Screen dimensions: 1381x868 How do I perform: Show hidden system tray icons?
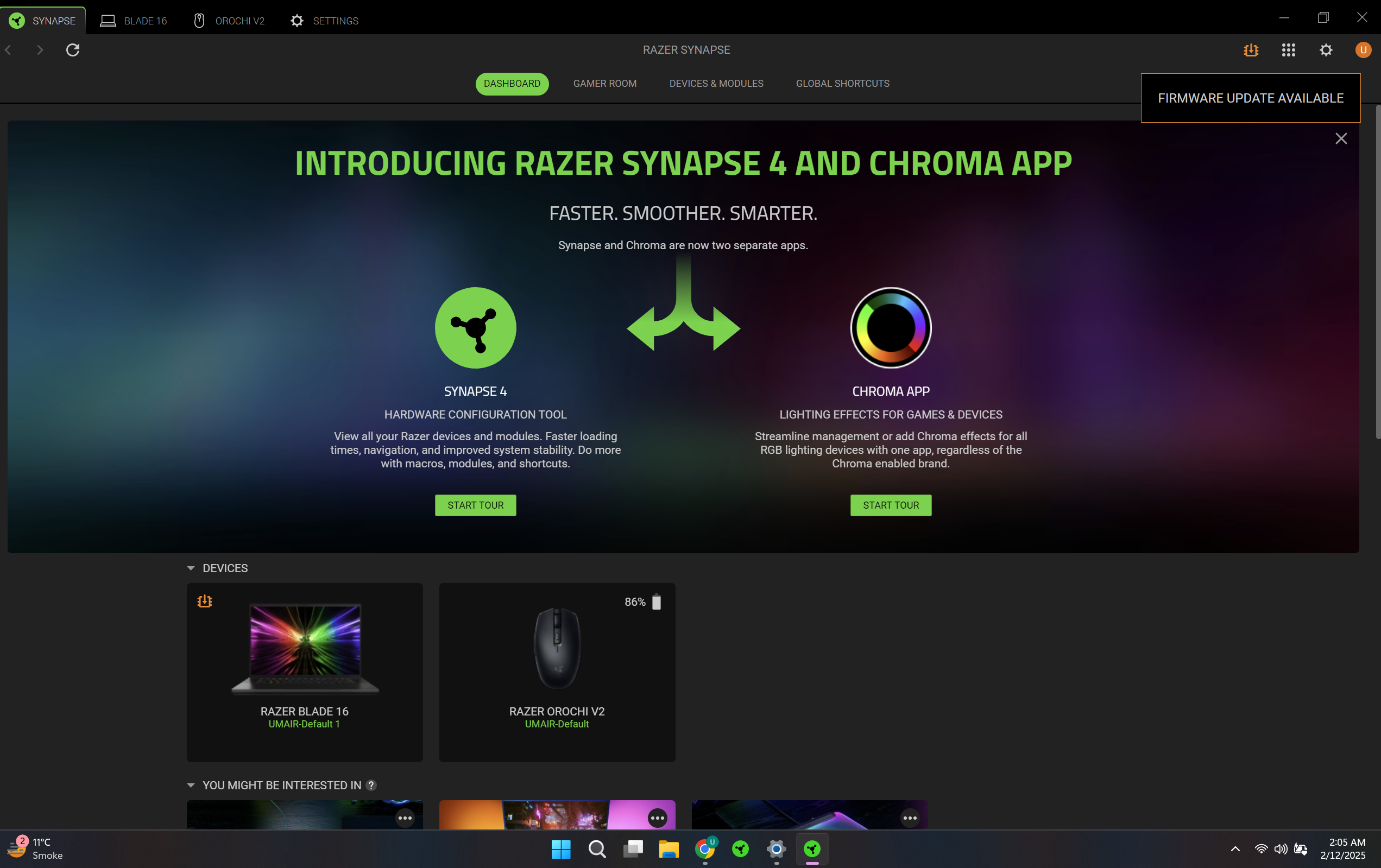(x=1235, y=849)
